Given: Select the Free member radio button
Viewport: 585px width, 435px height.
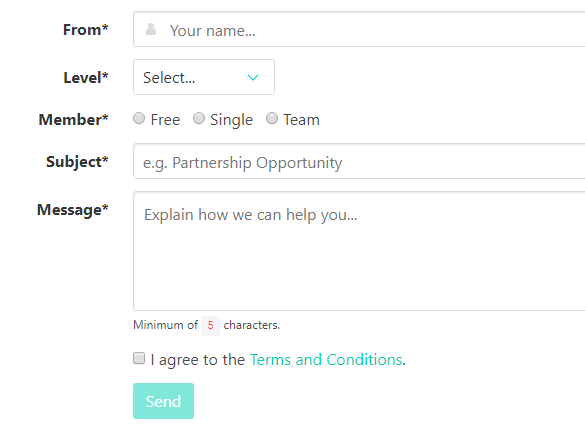Looking at the screenshot, I should tap(139, 119).
